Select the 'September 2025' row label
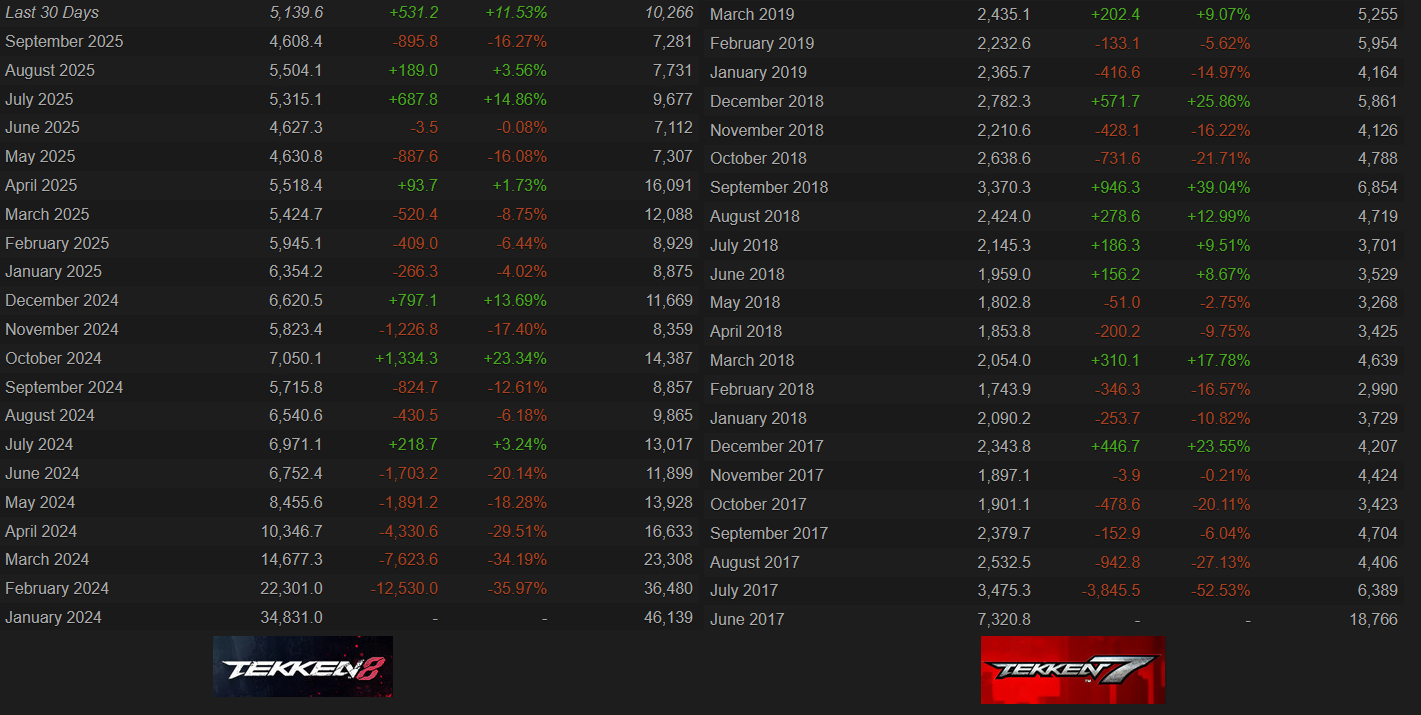Viewport: 1421px width, 715px height. [x=64, y=41]
